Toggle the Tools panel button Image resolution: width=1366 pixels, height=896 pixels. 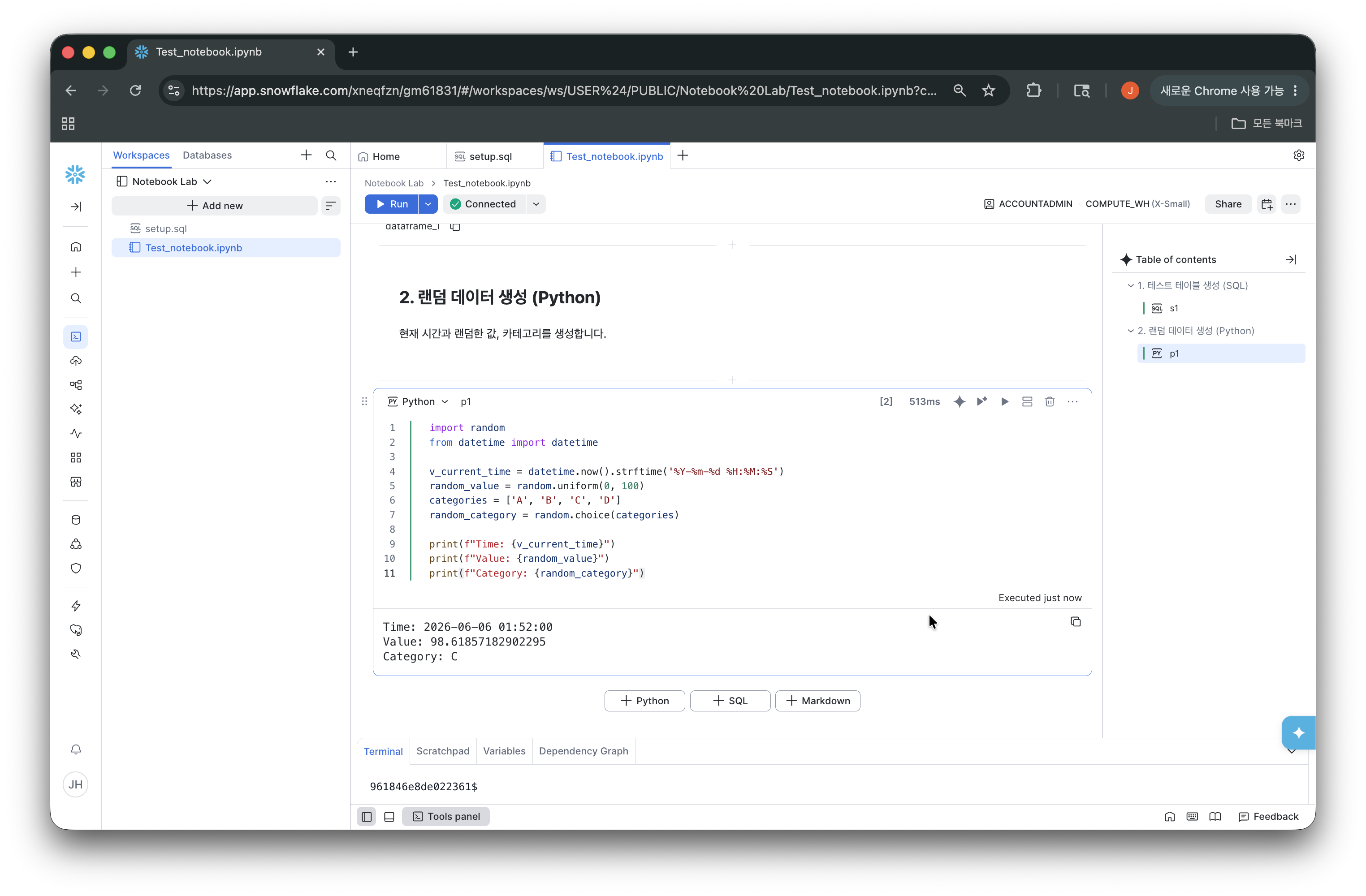[446, 816]
